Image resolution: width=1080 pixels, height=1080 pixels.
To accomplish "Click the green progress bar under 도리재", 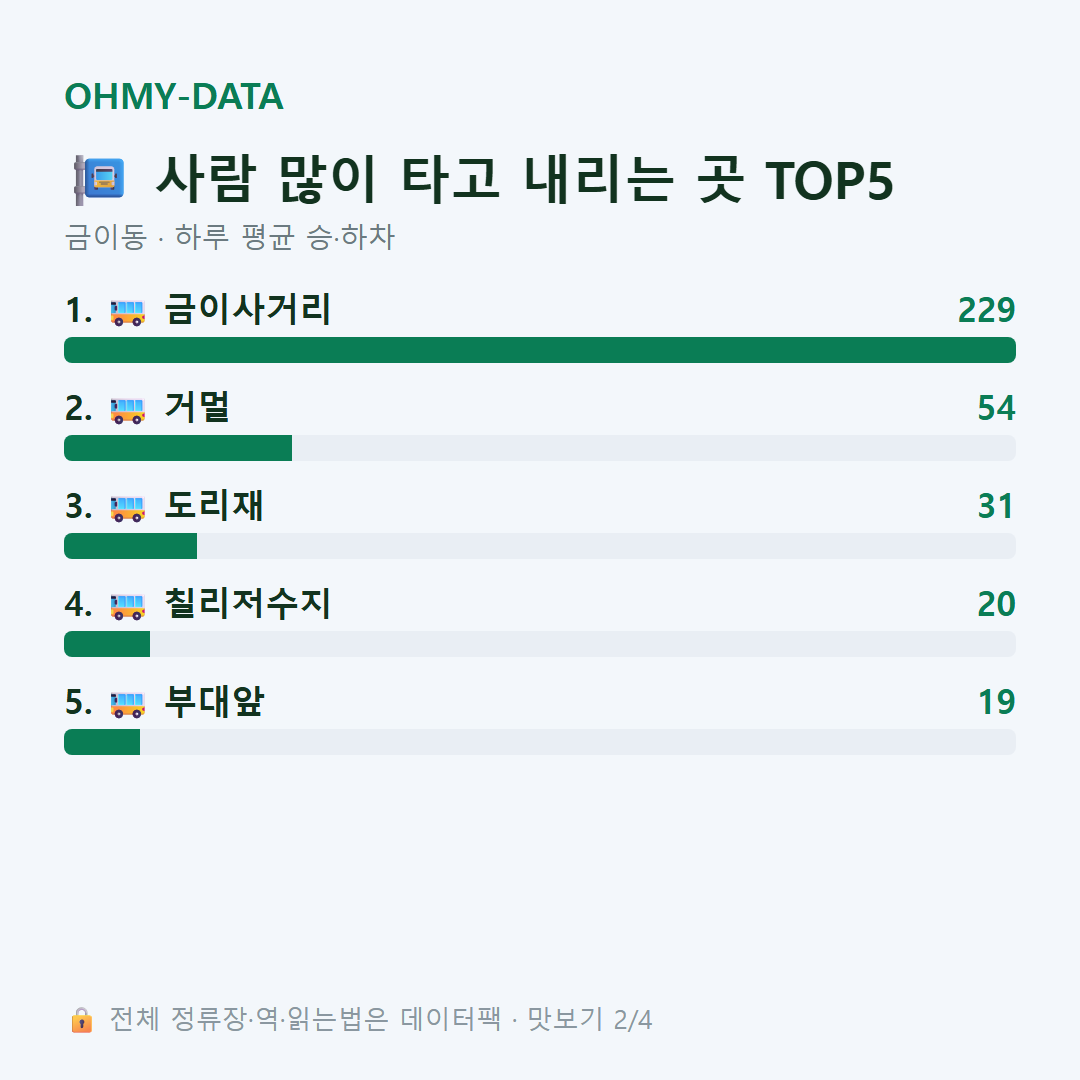I will pyautogui.click(x=130, y=546).
